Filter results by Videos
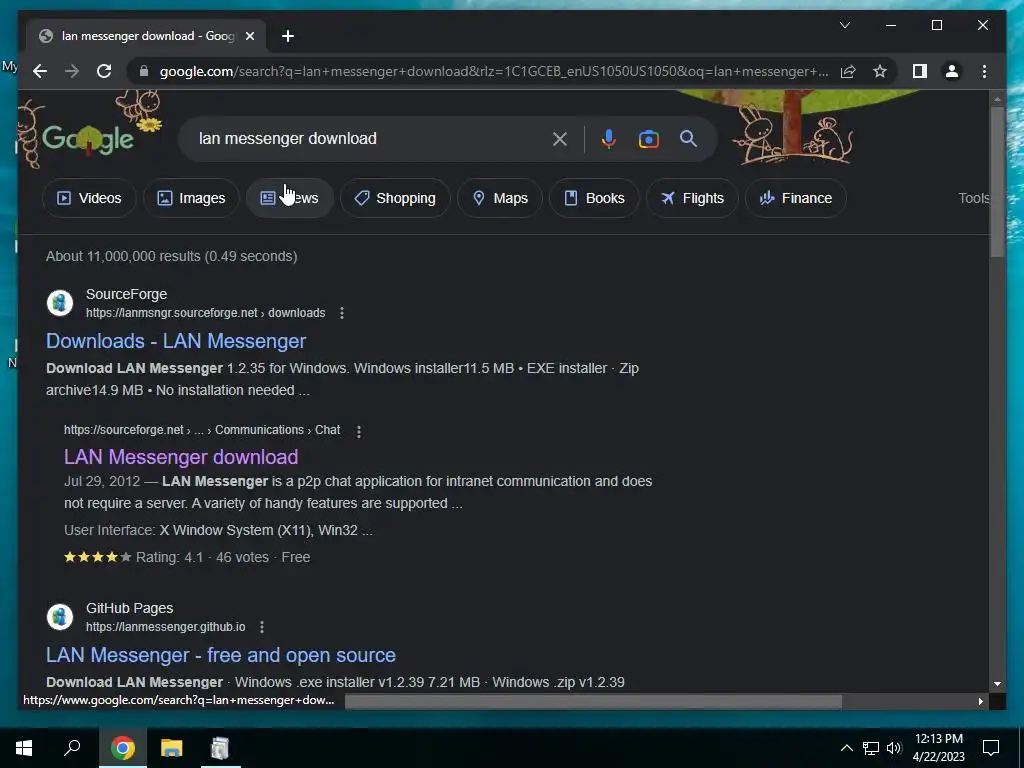This screenshot has height=768, width=1024. click(89, 198)
